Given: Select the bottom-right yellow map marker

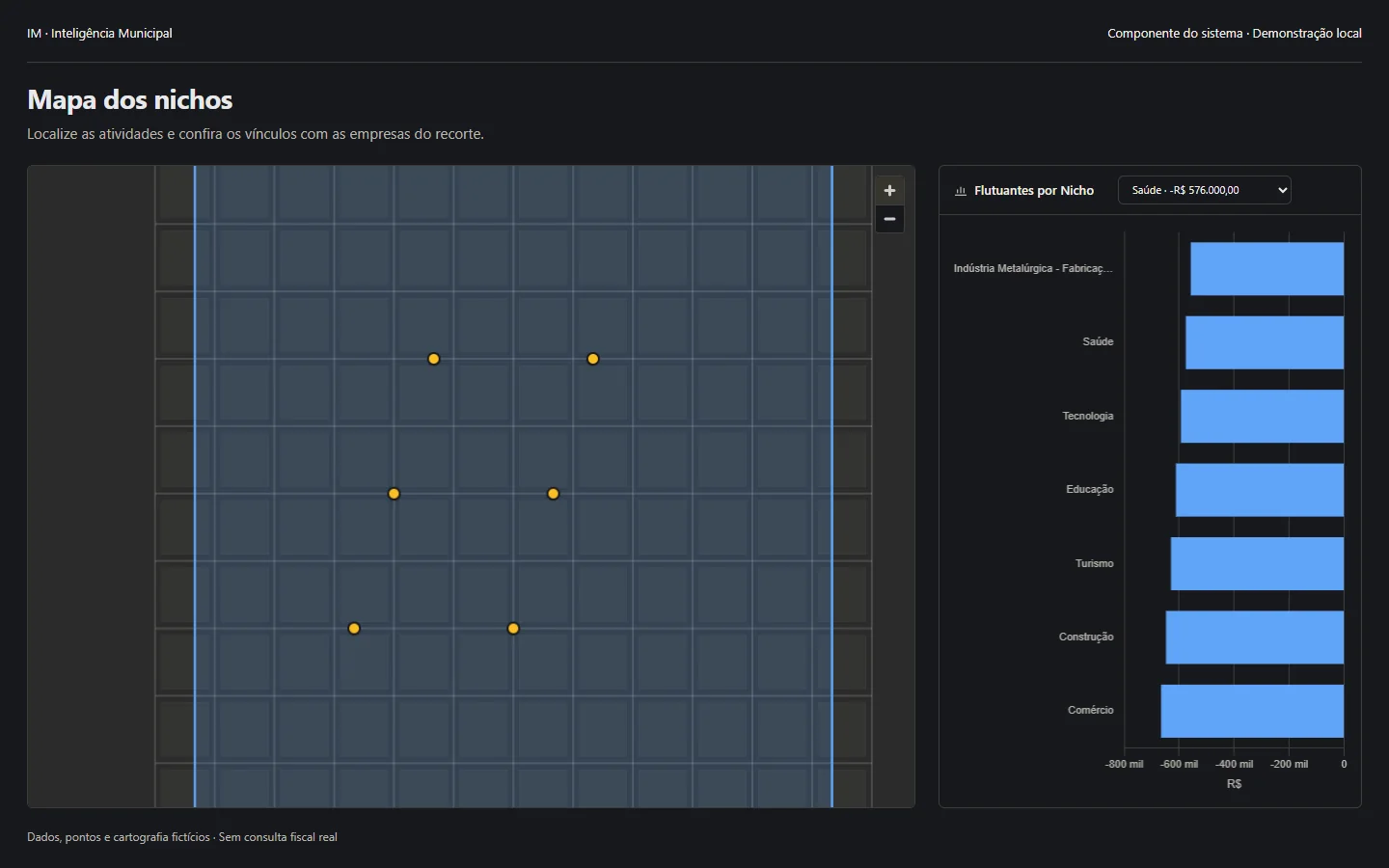Looking at the screenshot, I should 513,629.
